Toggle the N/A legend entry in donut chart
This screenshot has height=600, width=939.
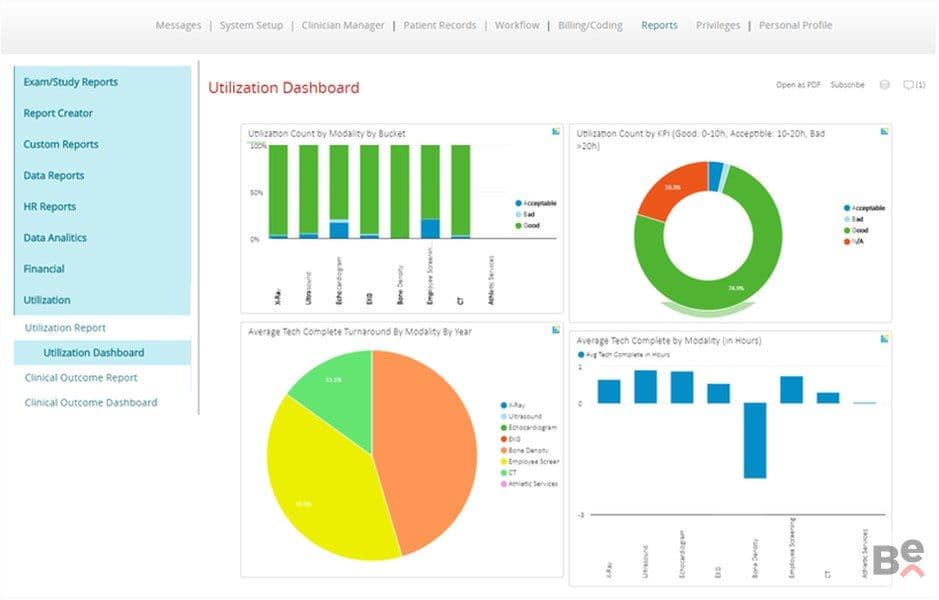(x=854, y=241)
